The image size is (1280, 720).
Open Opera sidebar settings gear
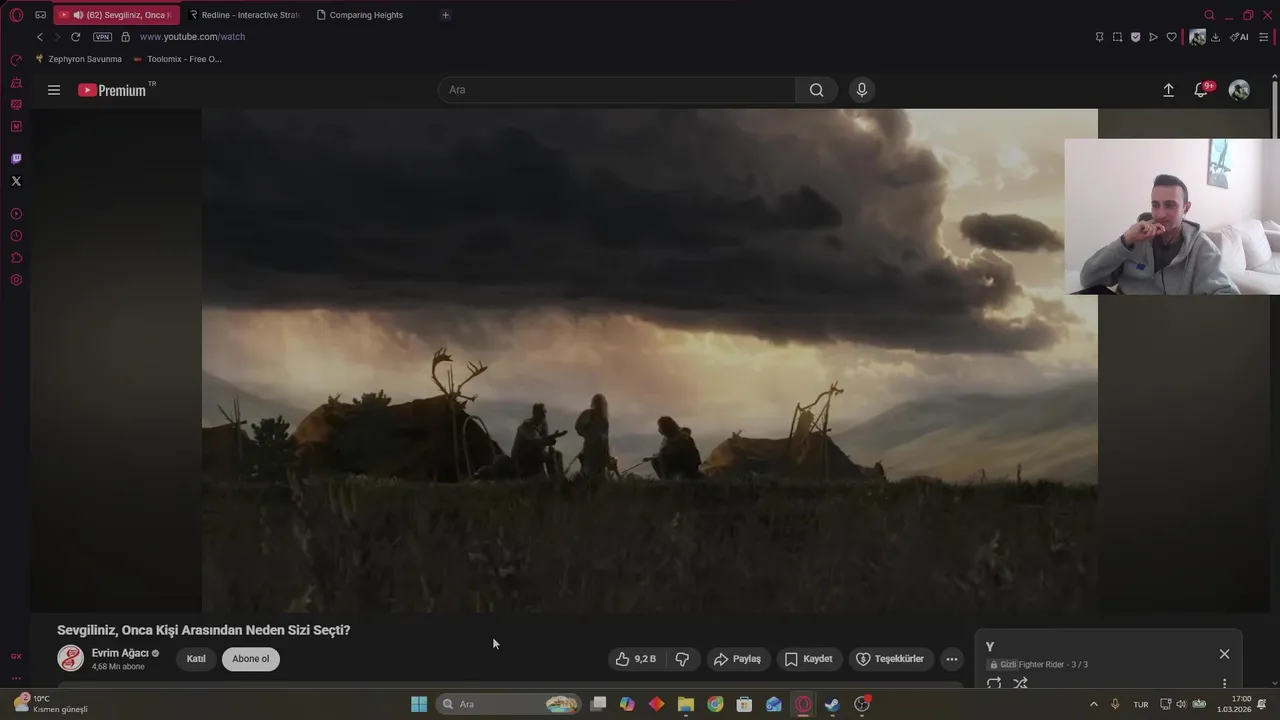click(16, 280)
